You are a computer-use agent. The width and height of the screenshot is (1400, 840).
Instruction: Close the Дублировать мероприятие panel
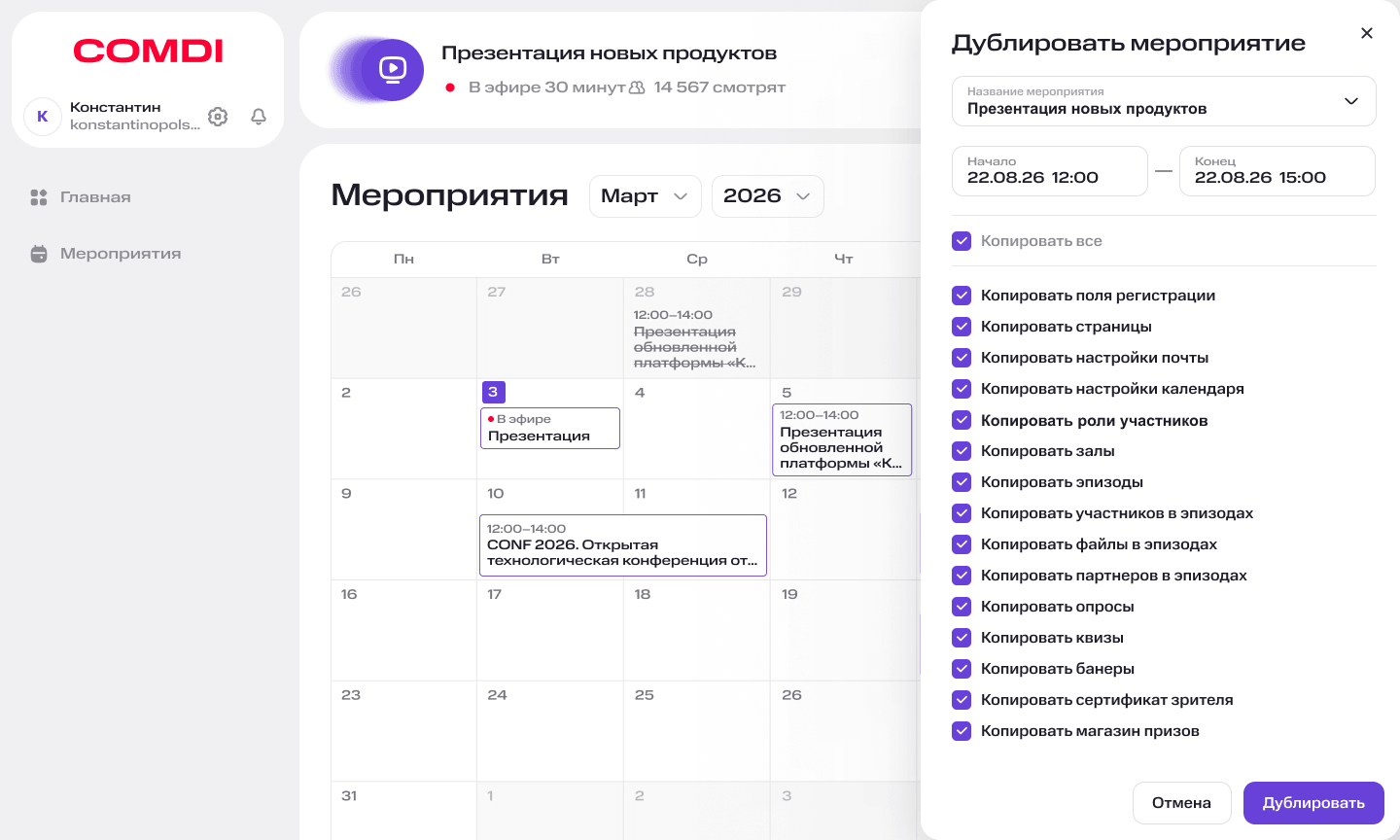(x=1366, y=33)
